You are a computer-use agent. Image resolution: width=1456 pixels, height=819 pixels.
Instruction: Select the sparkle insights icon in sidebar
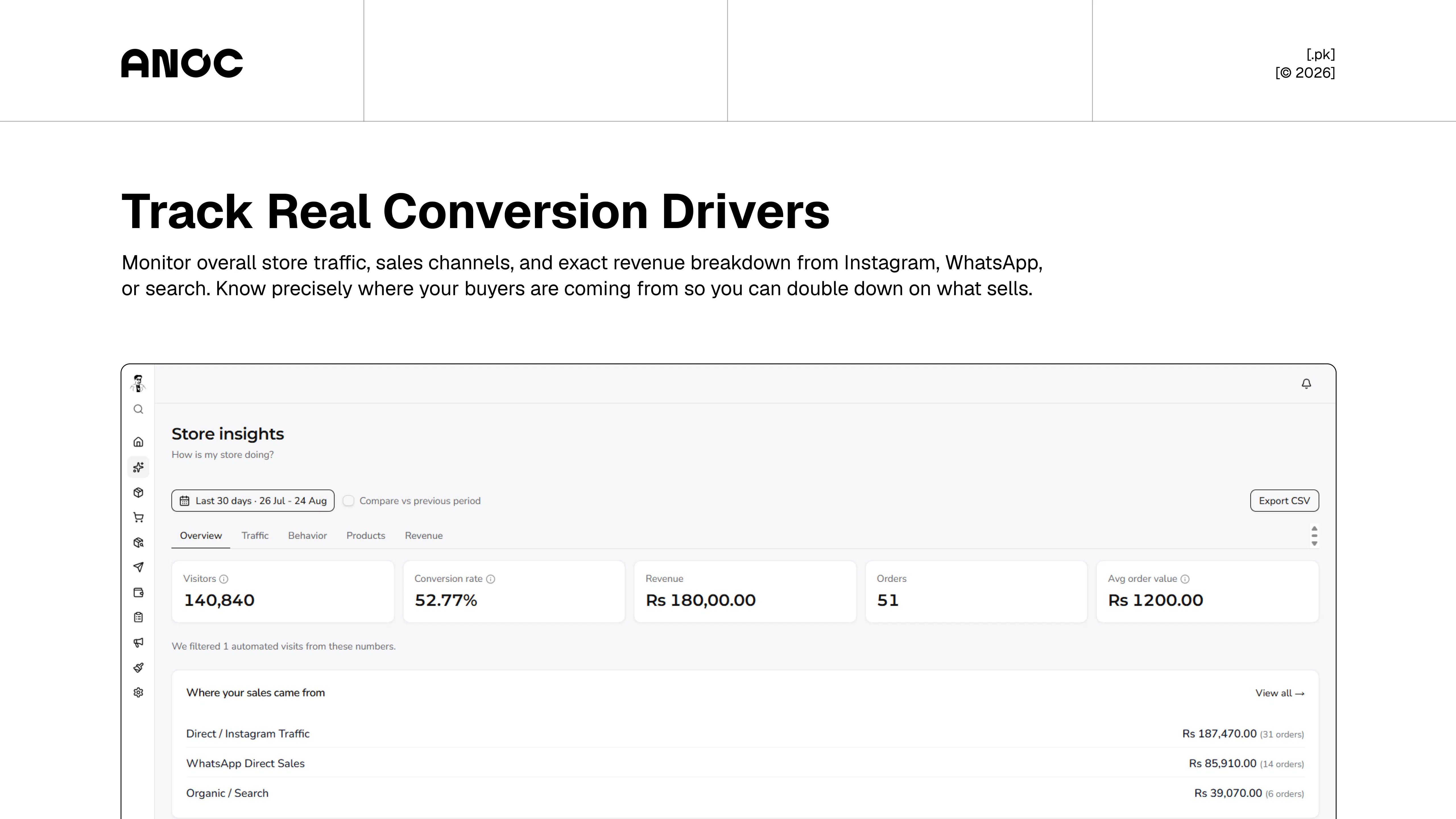point(138,467)
